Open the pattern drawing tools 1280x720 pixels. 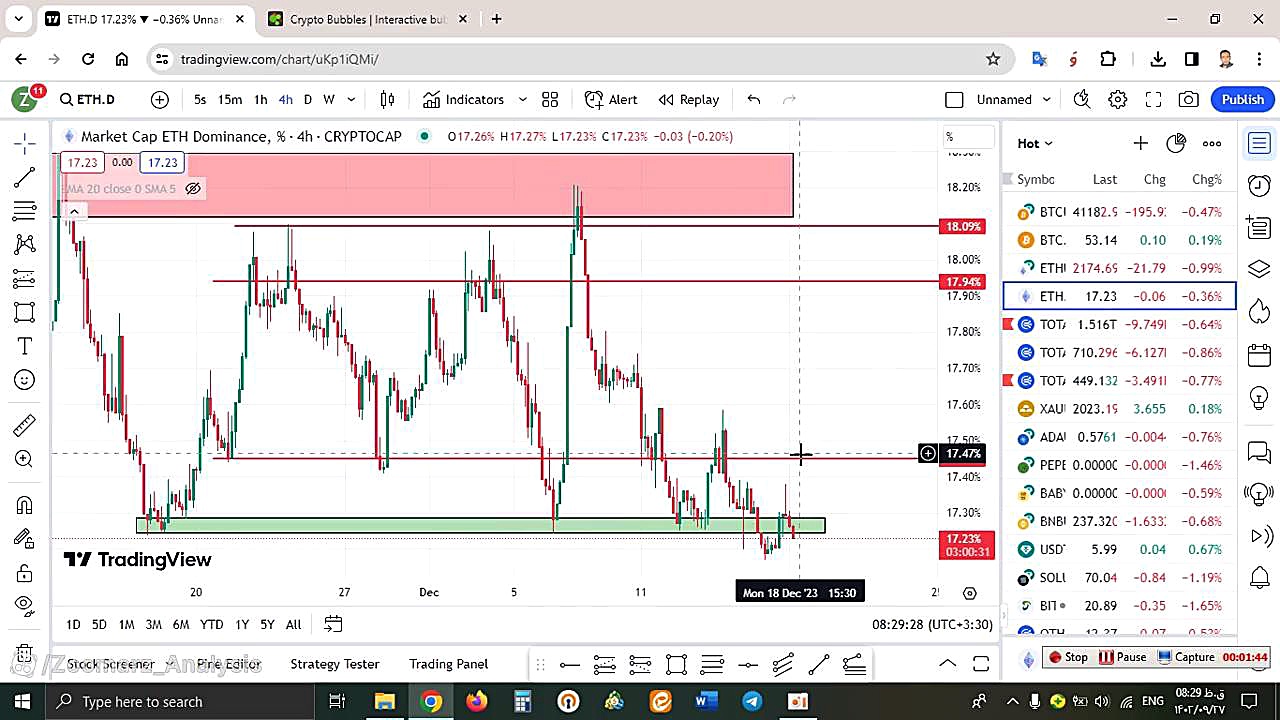pyautogui.click(x=25, y=244)
